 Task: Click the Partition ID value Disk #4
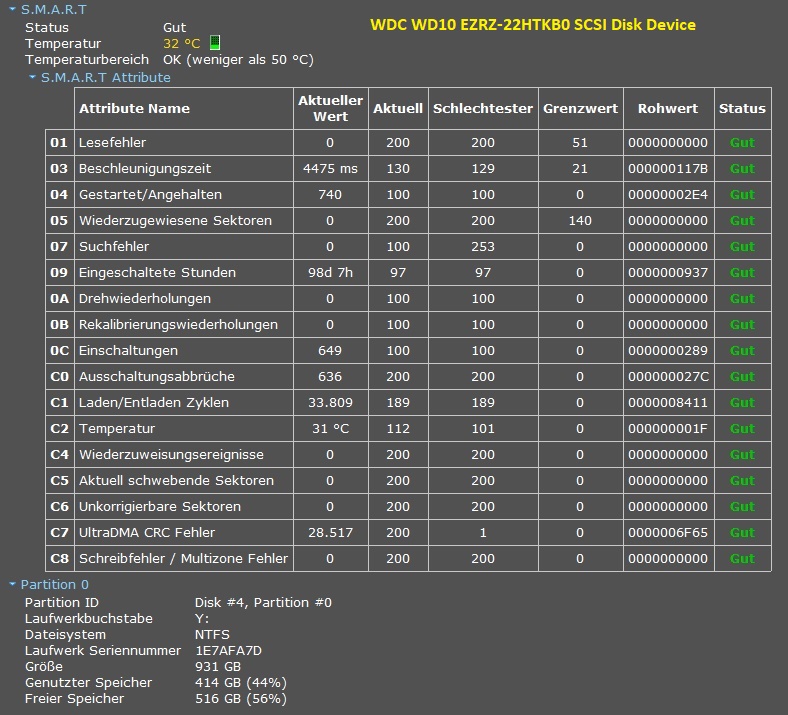[x=263, y=602]
